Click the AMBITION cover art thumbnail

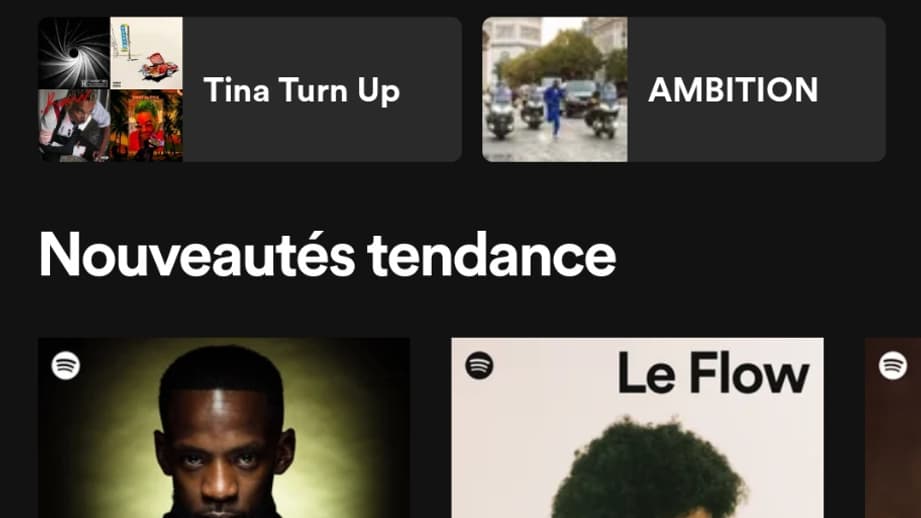pyautogui.click(x=554, y=89)
